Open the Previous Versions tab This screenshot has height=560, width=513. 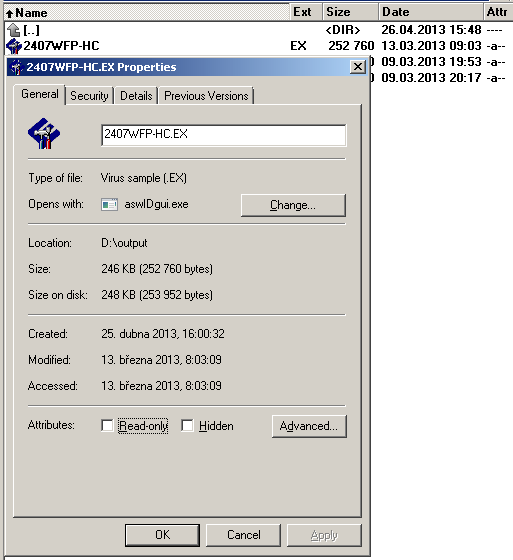tap(206, 96)
